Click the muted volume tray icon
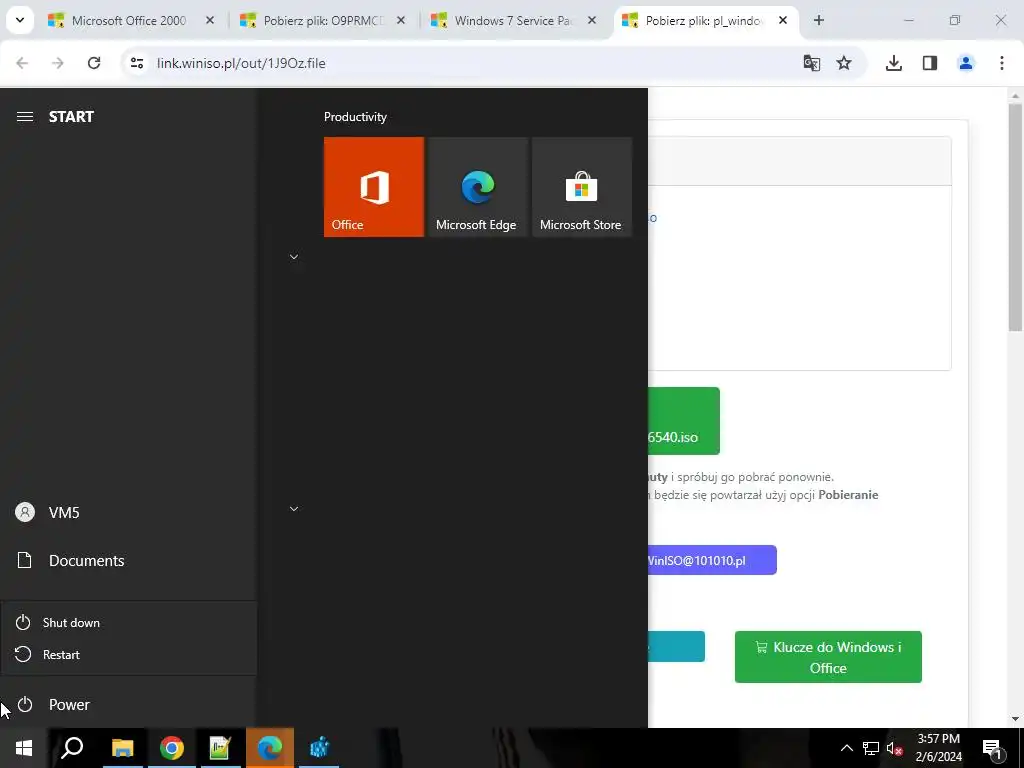The width and height of the screenshot is (1024, 768). tap(894, 748)
